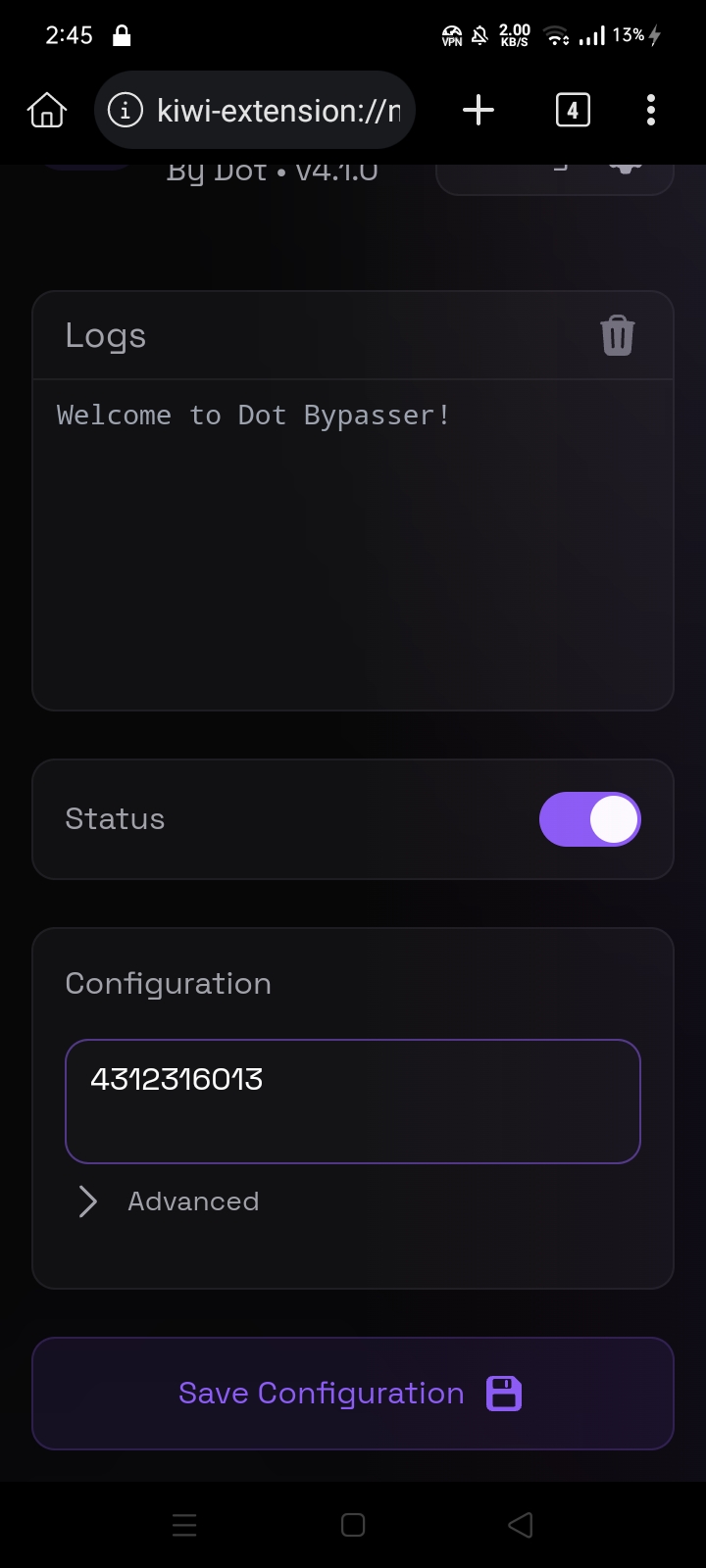Focus the Configuration input with 4312316013
Screen dimensions: 706x1568
[353, 1101]
